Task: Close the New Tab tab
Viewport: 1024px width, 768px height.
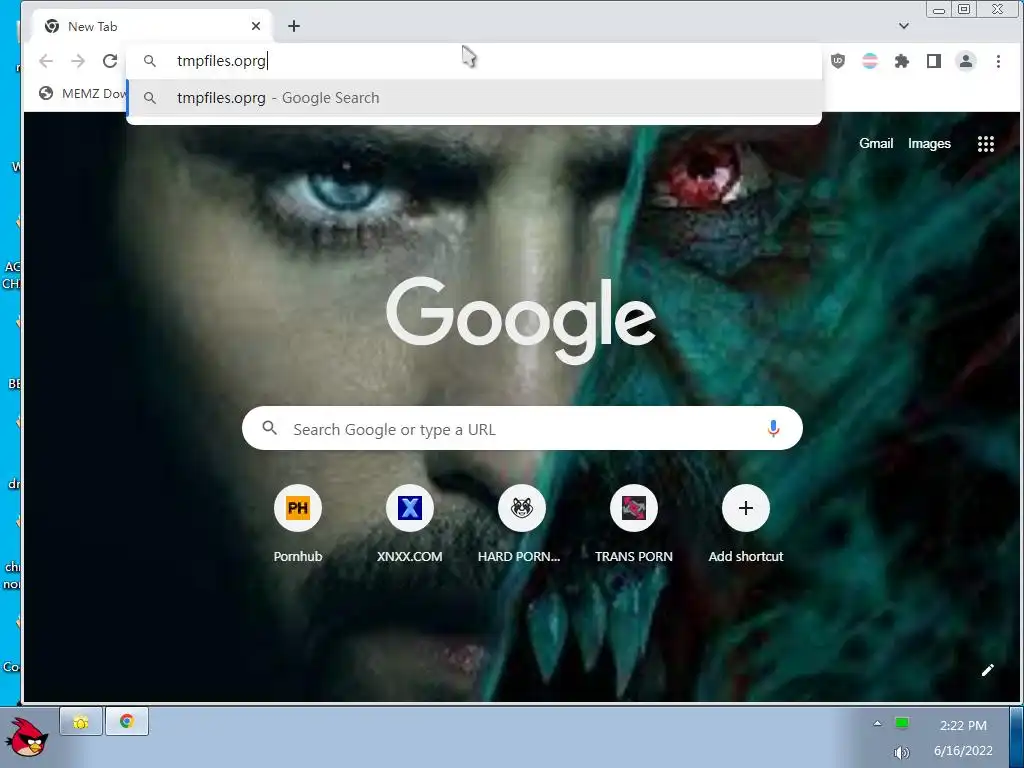Action: (x=256, y=26)
